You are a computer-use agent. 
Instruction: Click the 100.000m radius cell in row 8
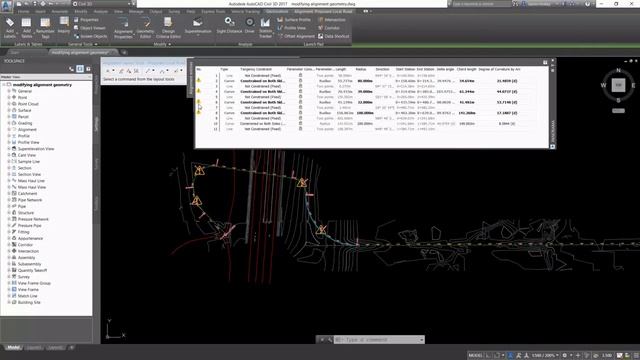pos(364,113)
